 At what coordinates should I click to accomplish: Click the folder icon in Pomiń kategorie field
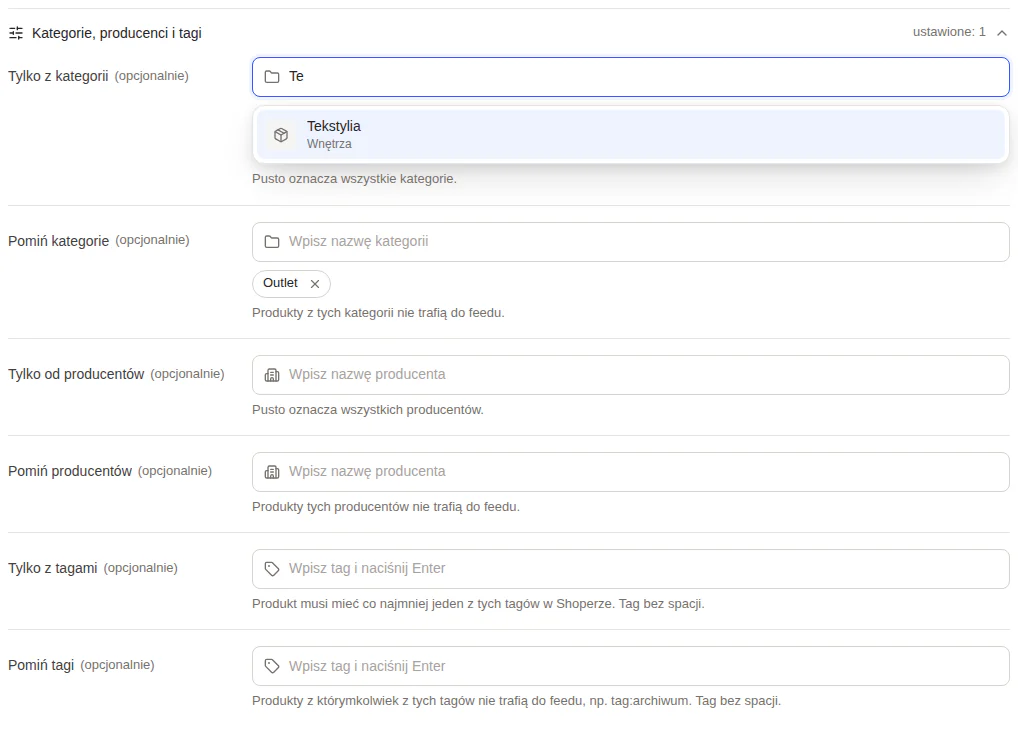click(272, 242)
